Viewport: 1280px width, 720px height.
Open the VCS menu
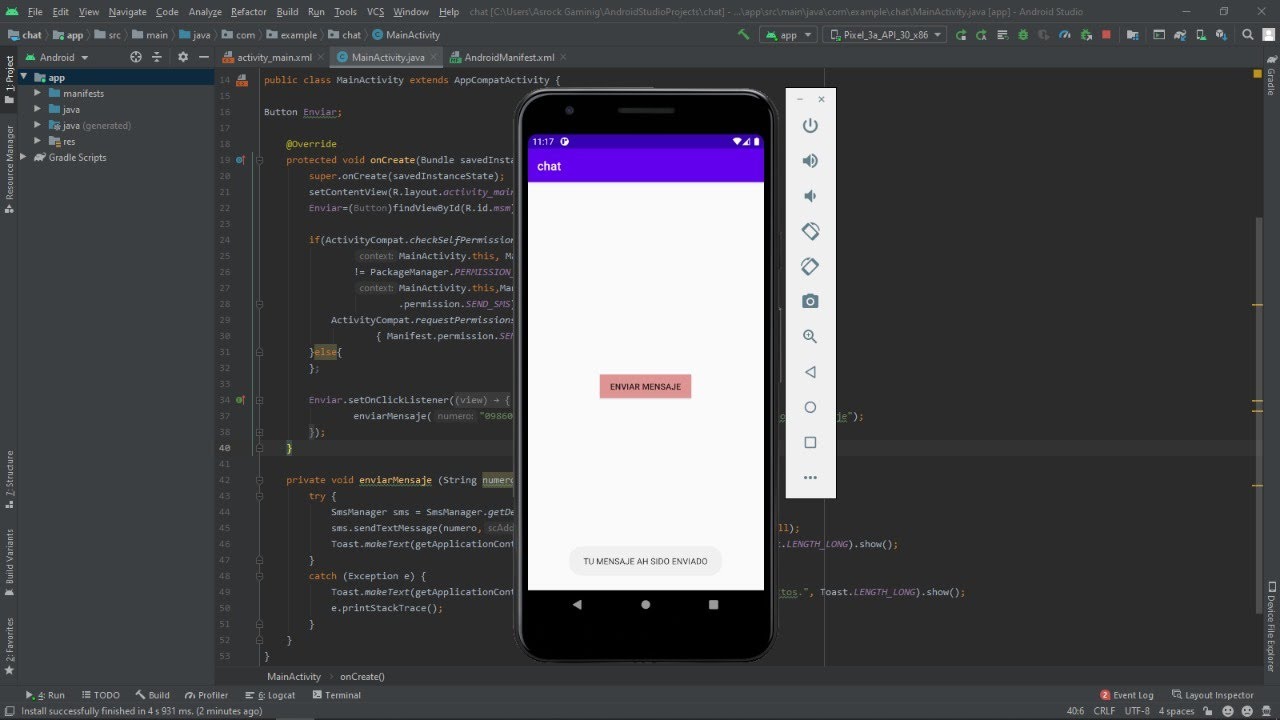click(375, 11)
